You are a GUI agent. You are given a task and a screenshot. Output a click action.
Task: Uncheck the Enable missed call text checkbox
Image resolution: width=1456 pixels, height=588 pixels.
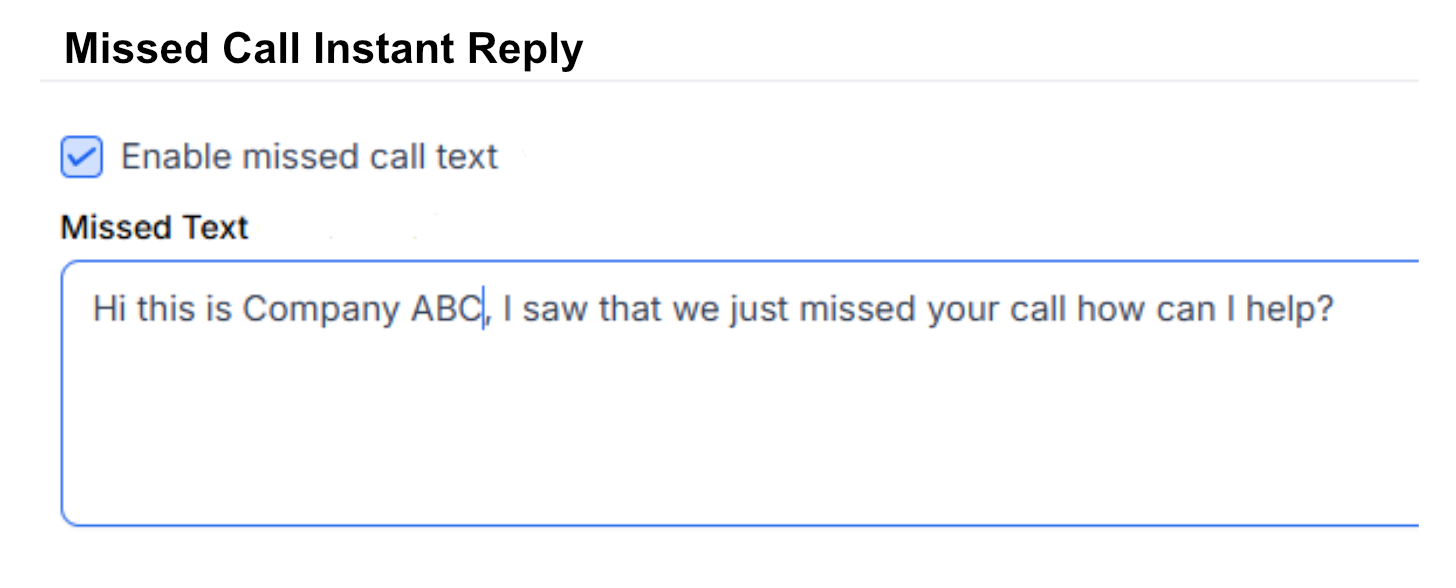point(81,158)
